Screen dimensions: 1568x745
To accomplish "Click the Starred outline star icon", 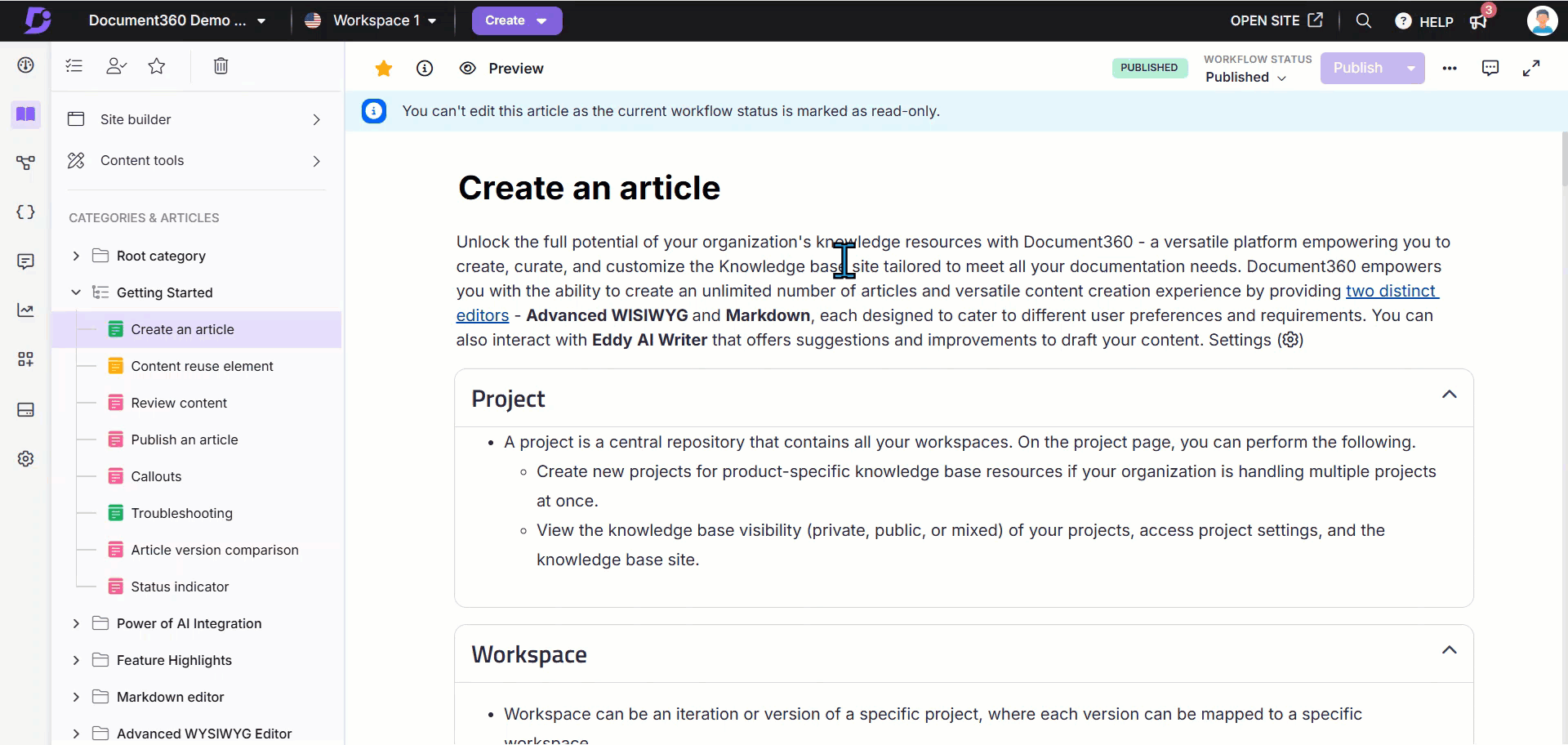I will [x=157, y=66].
